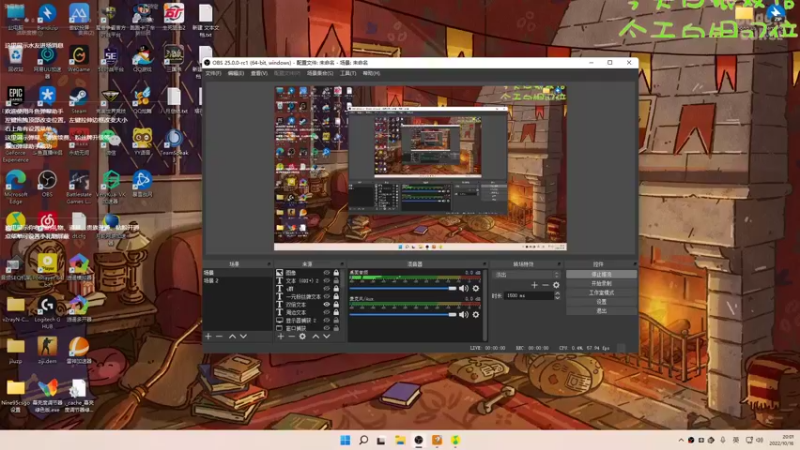The height and width of the screenshot is (450, 800).
Task: Toggle lock on display capture 2 source
Action: pos(336,320)
